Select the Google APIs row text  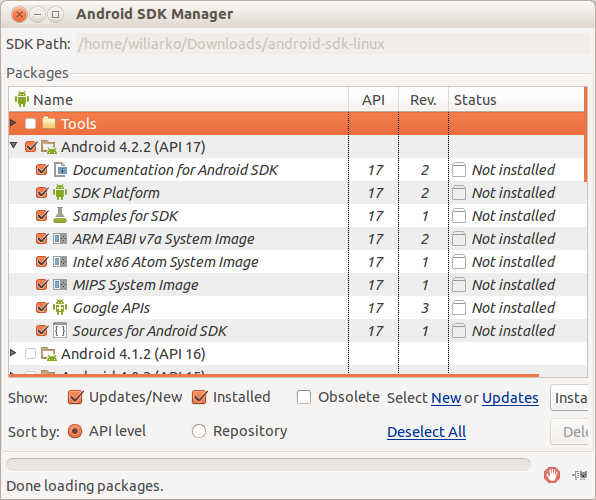coord(111,308)
